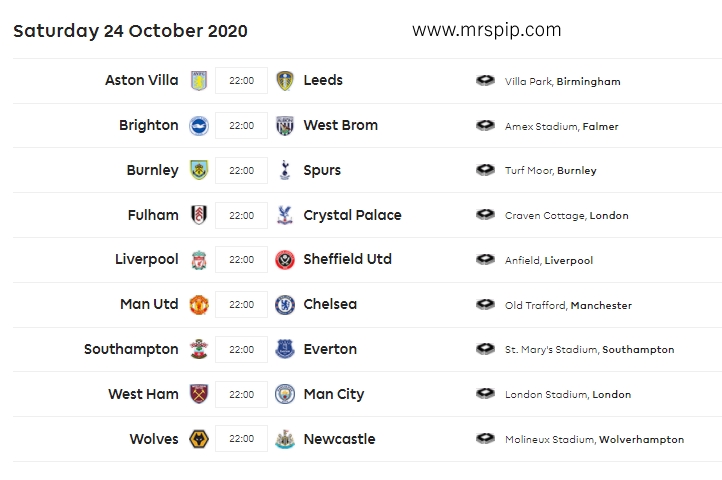Screen dimensions: 722x480
Task: Click the St. Mary's Stadium venue text
Action: [589, 350]
